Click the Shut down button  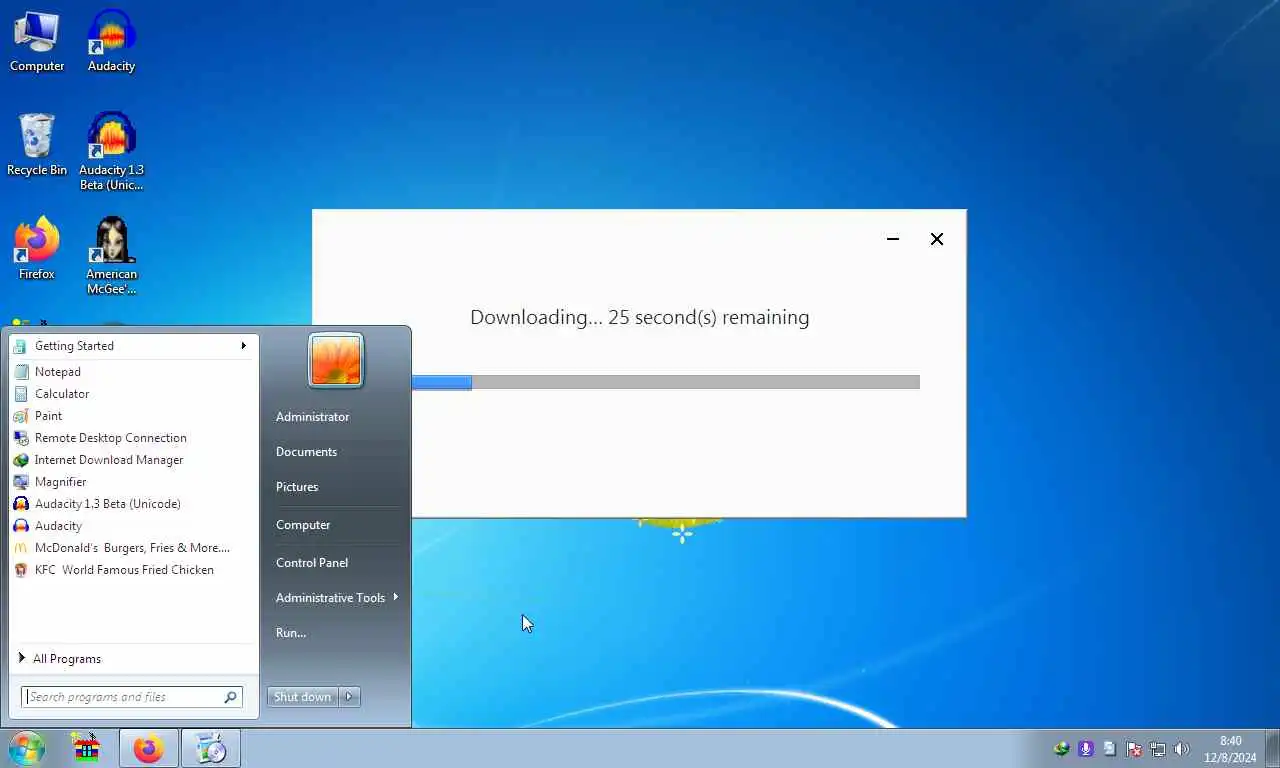click(x=303, y=697)
